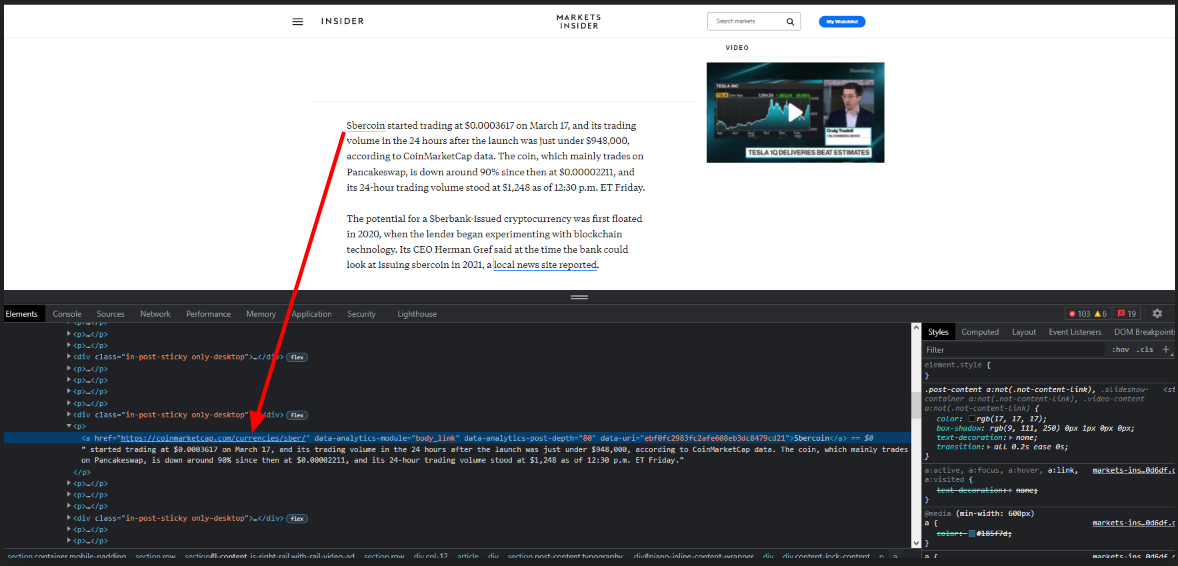Open DevTools settings gear
The height and width of the screenshot is (566, 1178).
pos(1157,313)
